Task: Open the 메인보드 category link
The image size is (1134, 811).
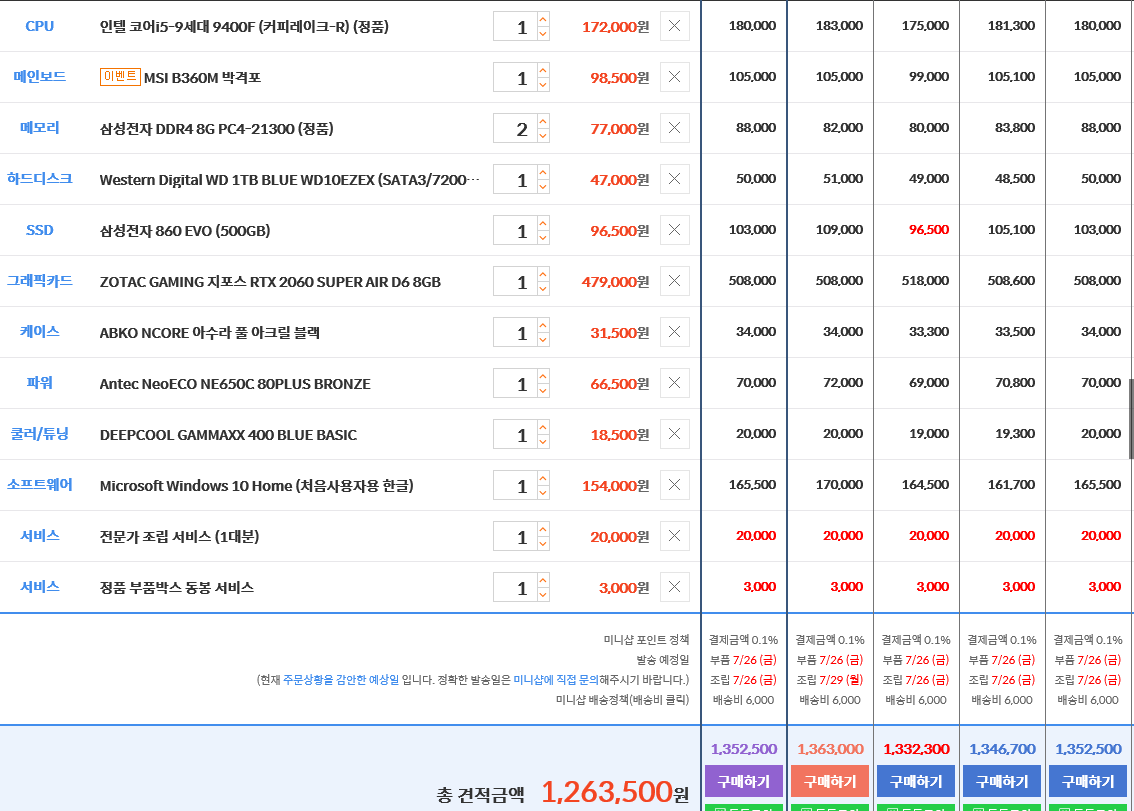Action: (x=40, y=76)
